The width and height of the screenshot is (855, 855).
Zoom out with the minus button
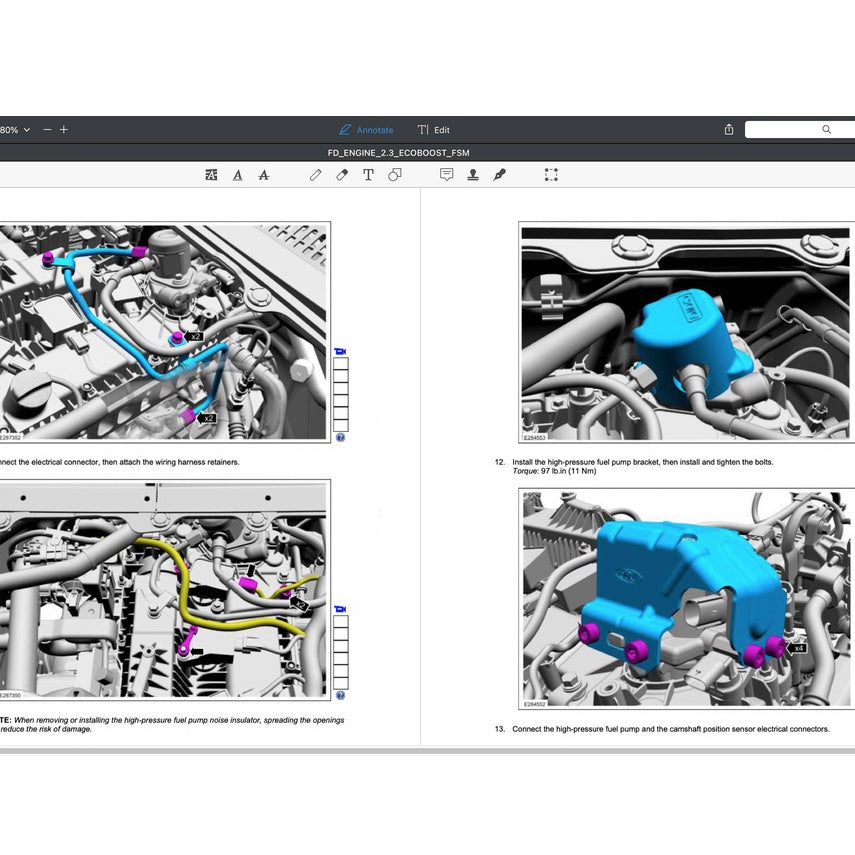coord(47,130)
